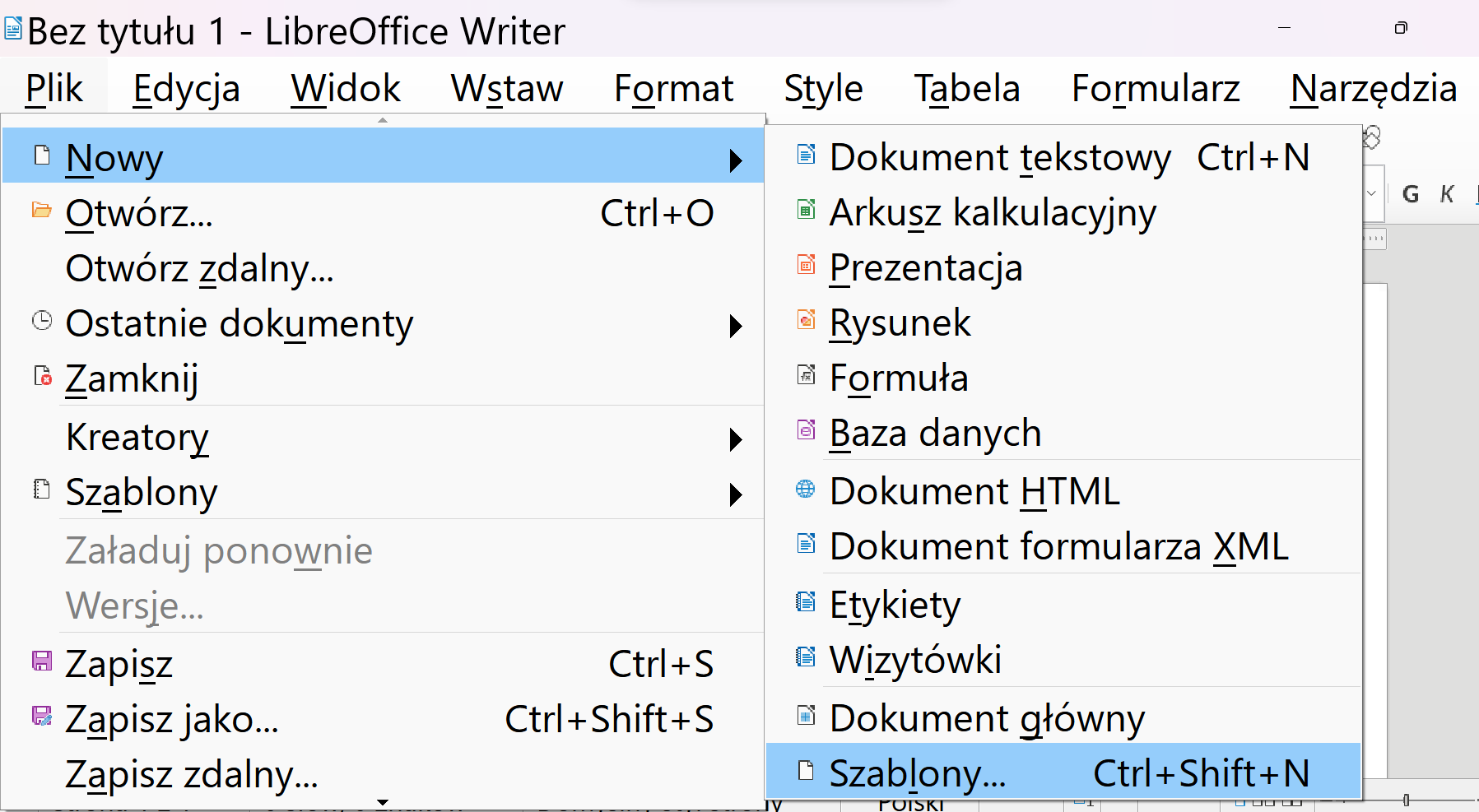Click the Dokument HTML globe icon
The height and width of the screenshot is (812, 1479).
pos(807,489)
